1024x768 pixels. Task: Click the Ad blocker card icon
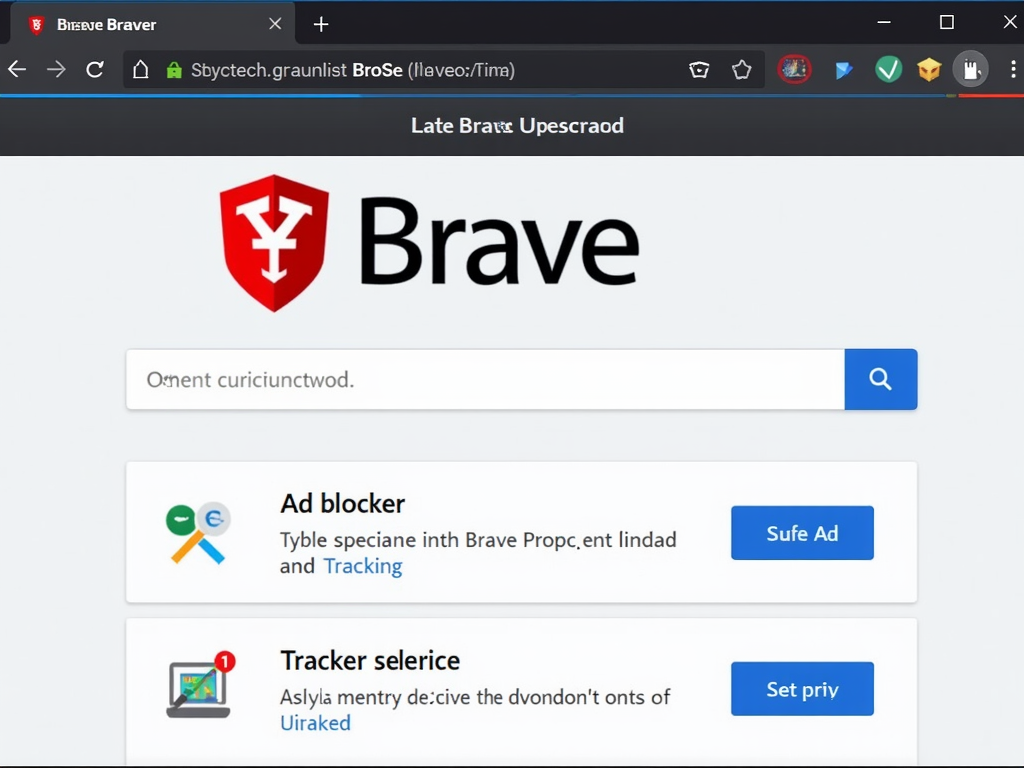(x=198, y=533)
